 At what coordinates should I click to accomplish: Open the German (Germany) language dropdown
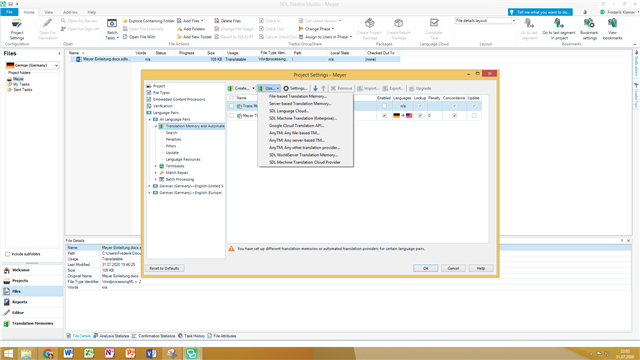tap(32, 65)
